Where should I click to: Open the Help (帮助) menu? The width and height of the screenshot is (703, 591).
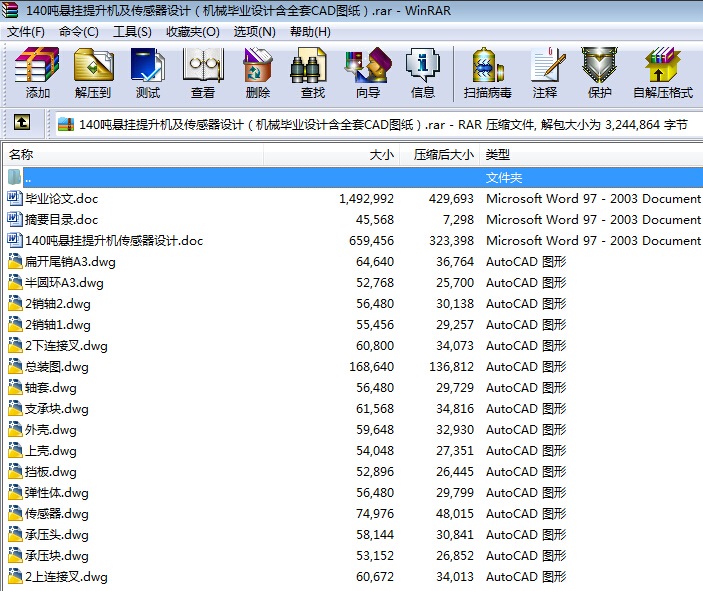pyautogui.click(x=310, y=32)
